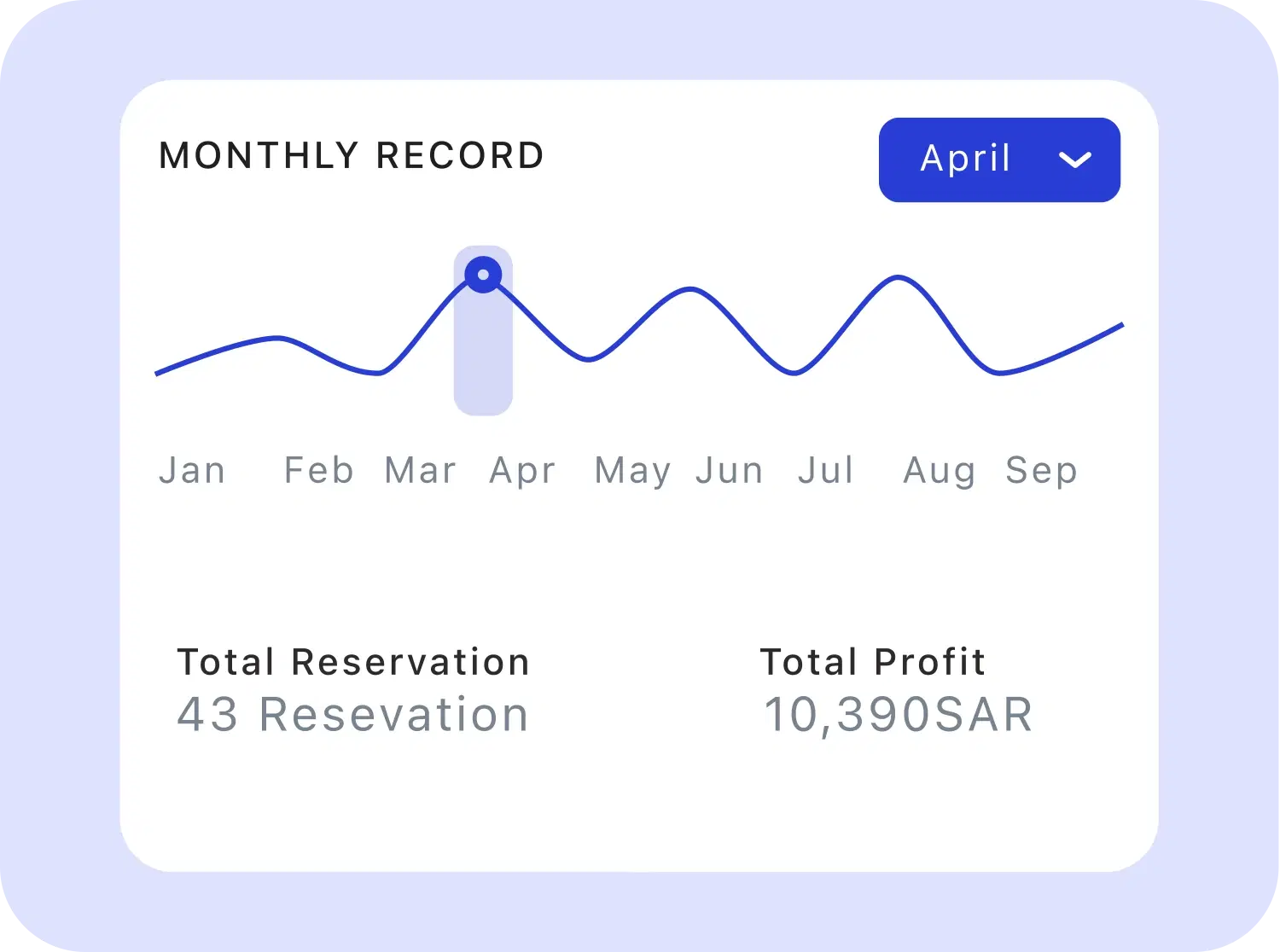Select the 10,390SAR profit value
This screenshot has height=952, width=1280.
click(x=898, y=715)
